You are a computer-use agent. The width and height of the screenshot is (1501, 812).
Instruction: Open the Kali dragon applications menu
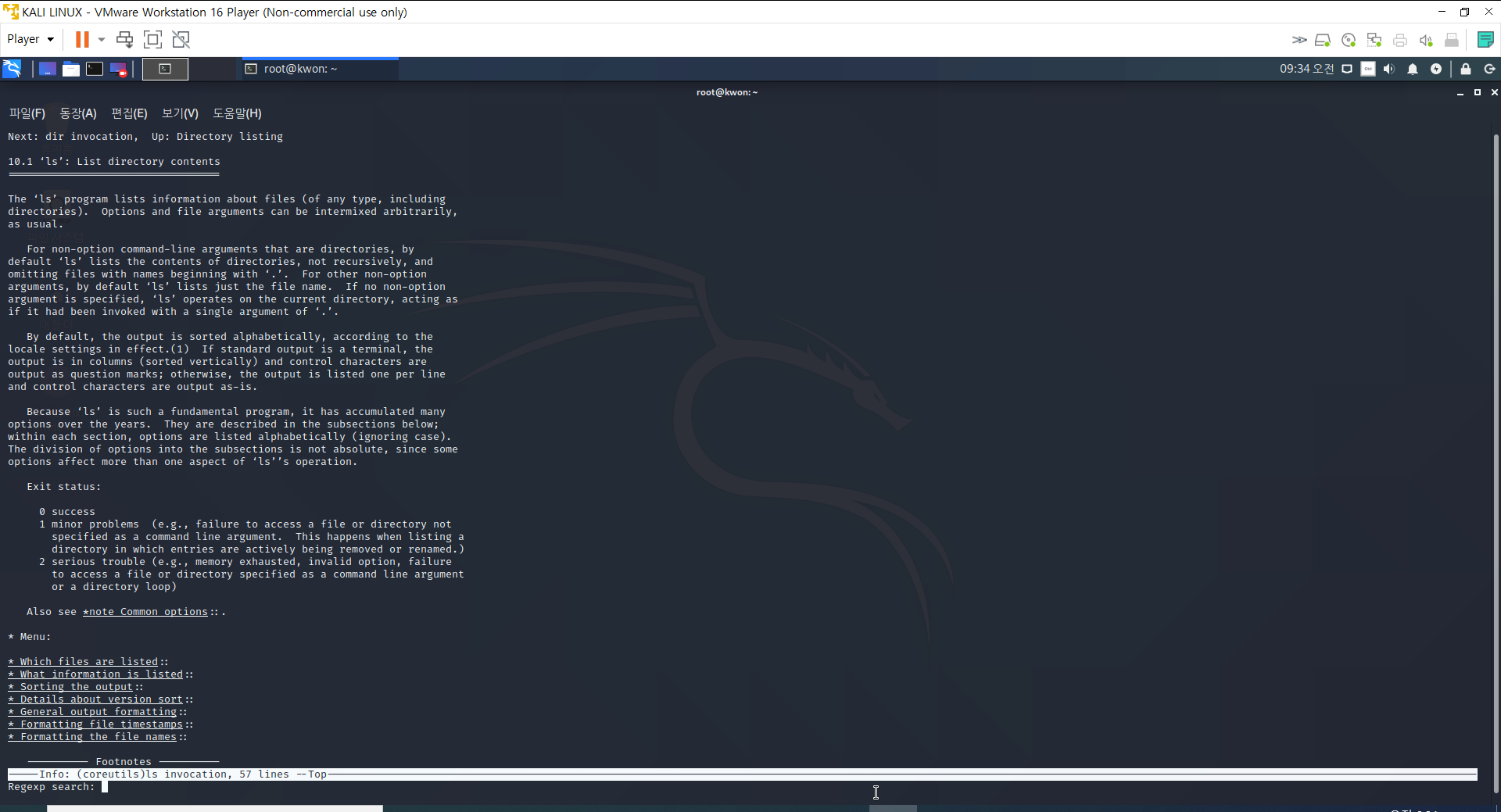pos(13,69)
